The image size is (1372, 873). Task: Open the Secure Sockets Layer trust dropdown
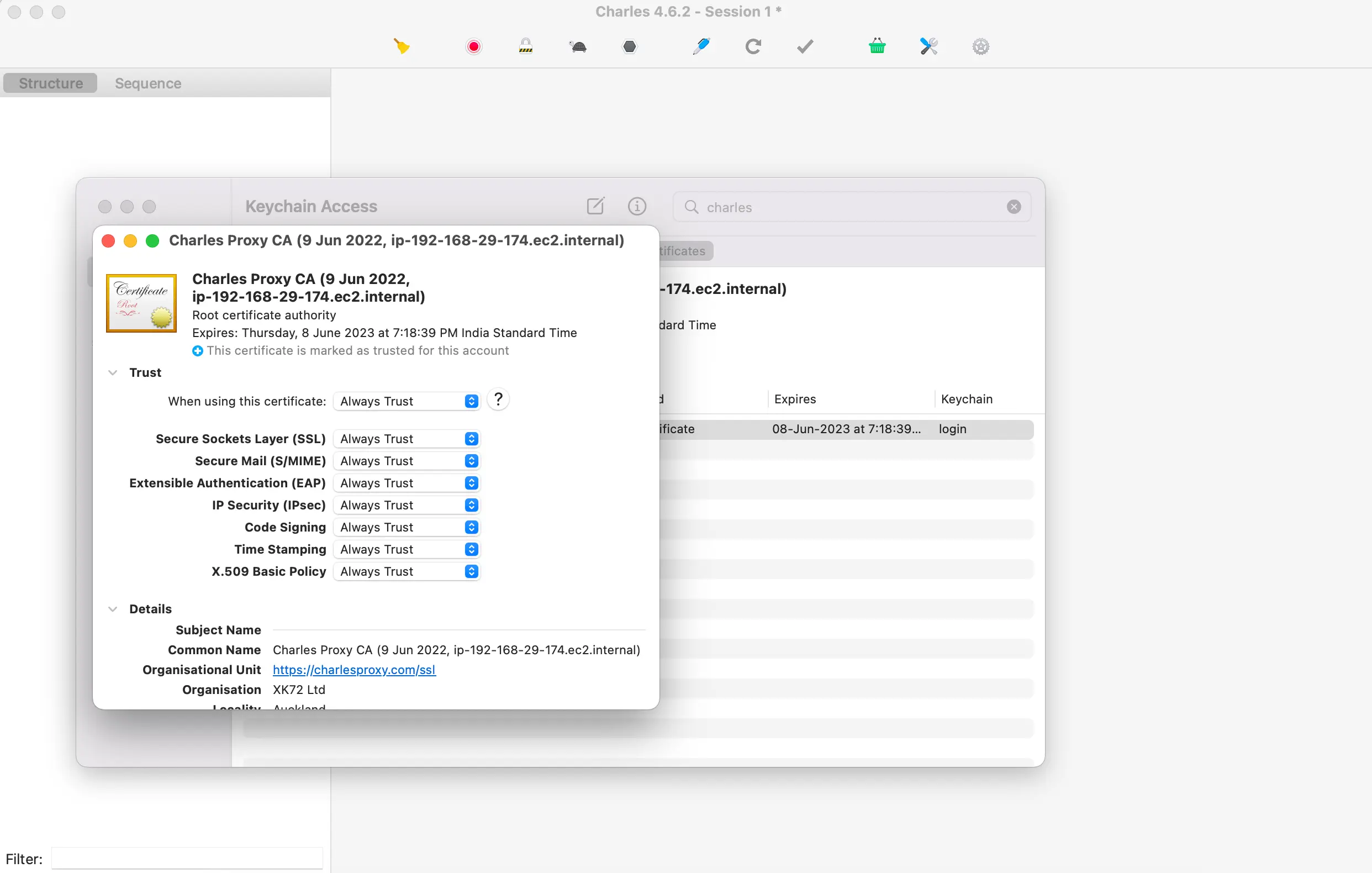pos(407,439)
